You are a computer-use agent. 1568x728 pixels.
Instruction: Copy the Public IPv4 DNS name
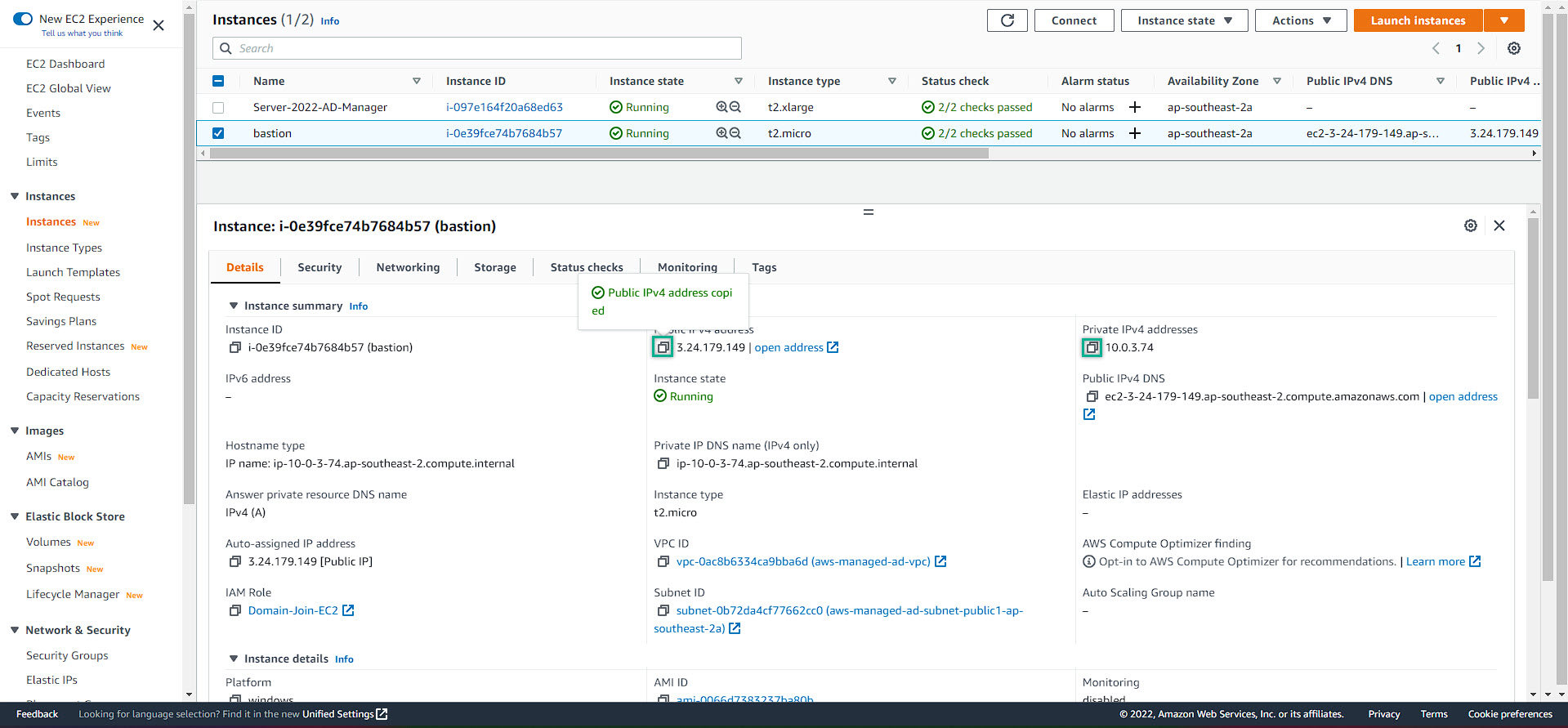tap(1092, 396)
